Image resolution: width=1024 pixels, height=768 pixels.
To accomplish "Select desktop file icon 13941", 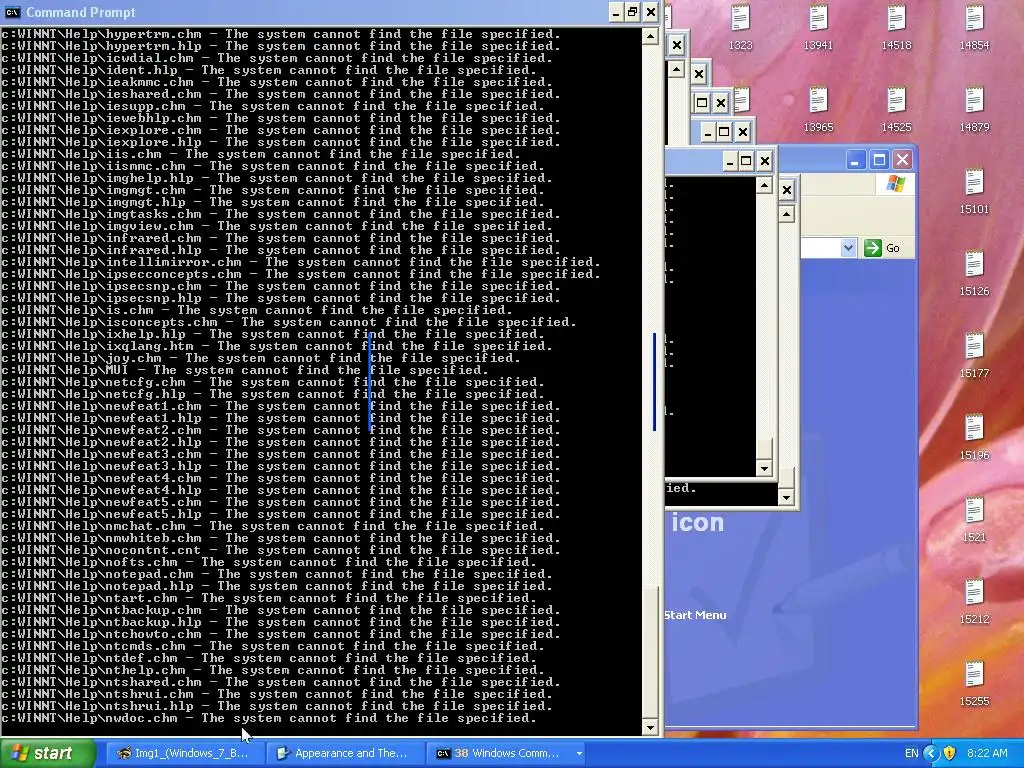I will tap(818, 27).
